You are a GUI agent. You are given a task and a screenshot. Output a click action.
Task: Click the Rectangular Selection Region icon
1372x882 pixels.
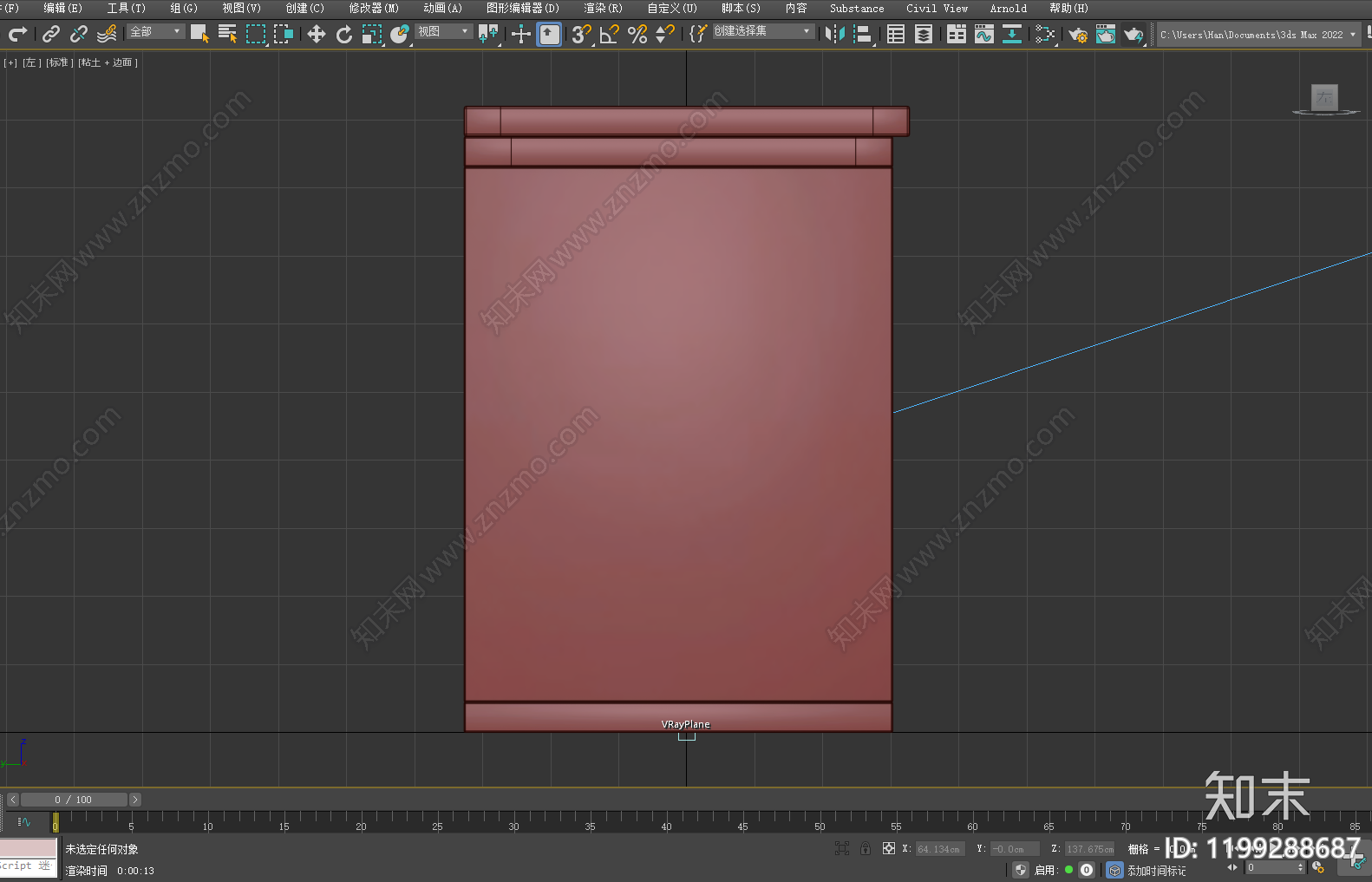coord(256,34)
